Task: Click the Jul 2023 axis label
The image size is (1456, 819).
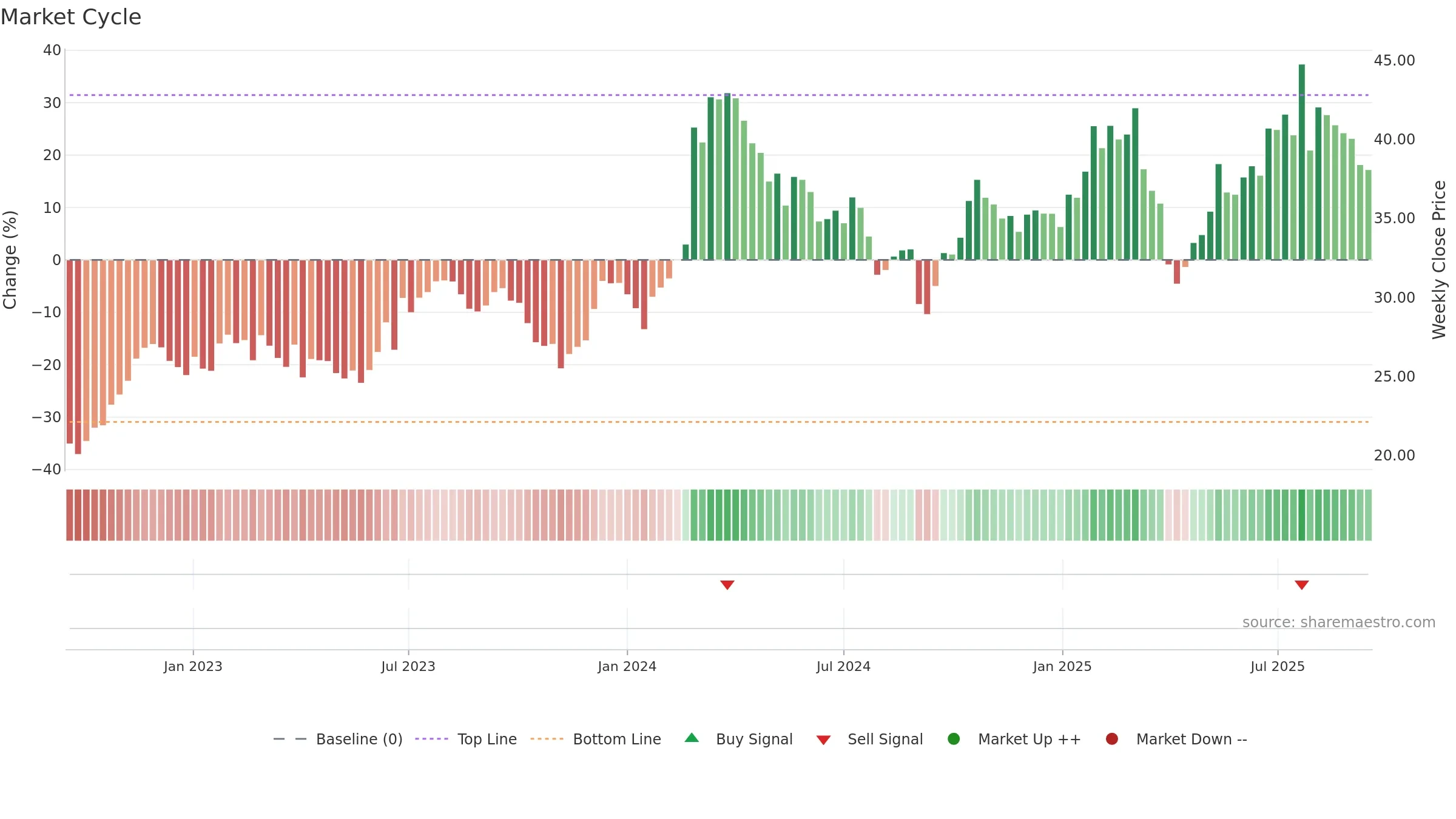Action: (x=408, y=666)
